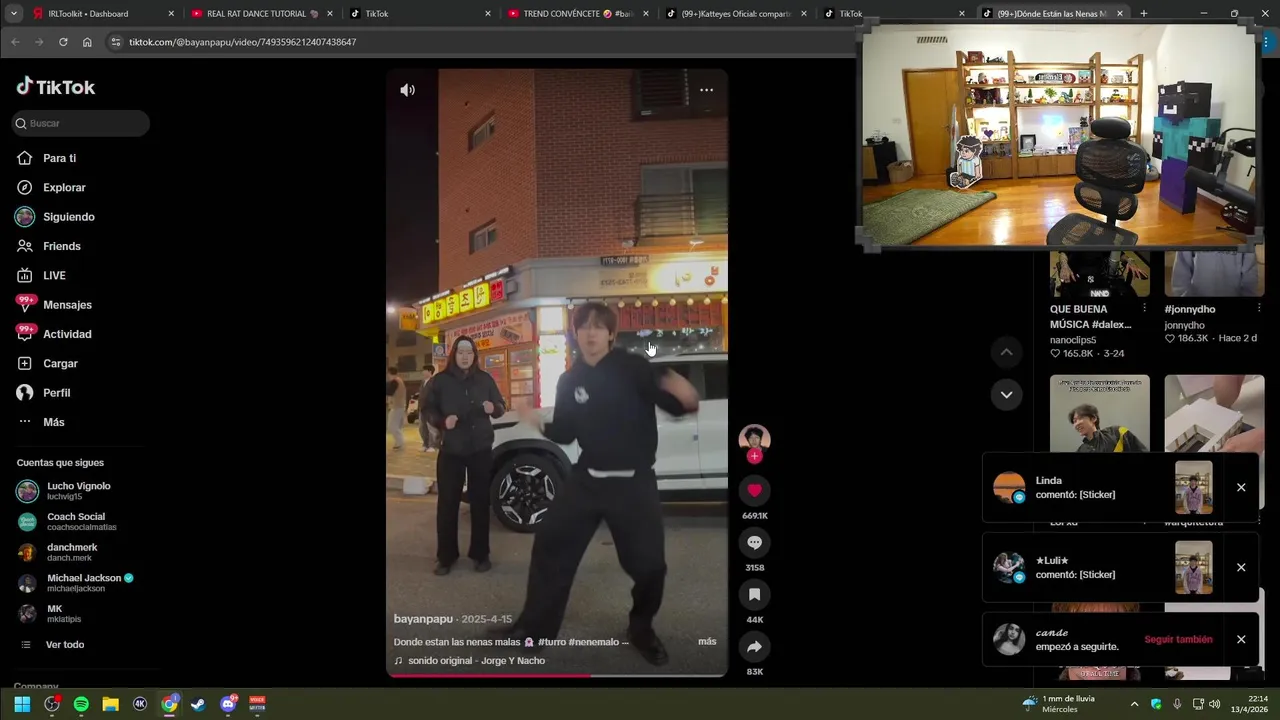Viewport: 1280px width, 720px height.
Task: Open comments via the speech bubble icon
Action: coord(754,542)
